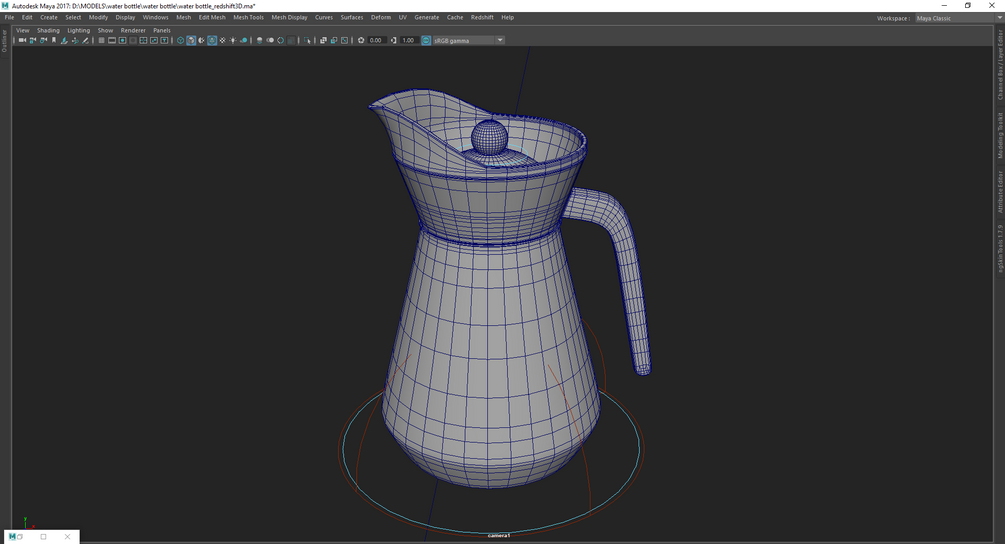
Task: Open the Attribute Editor side tab
Action: pos(1000,192)
